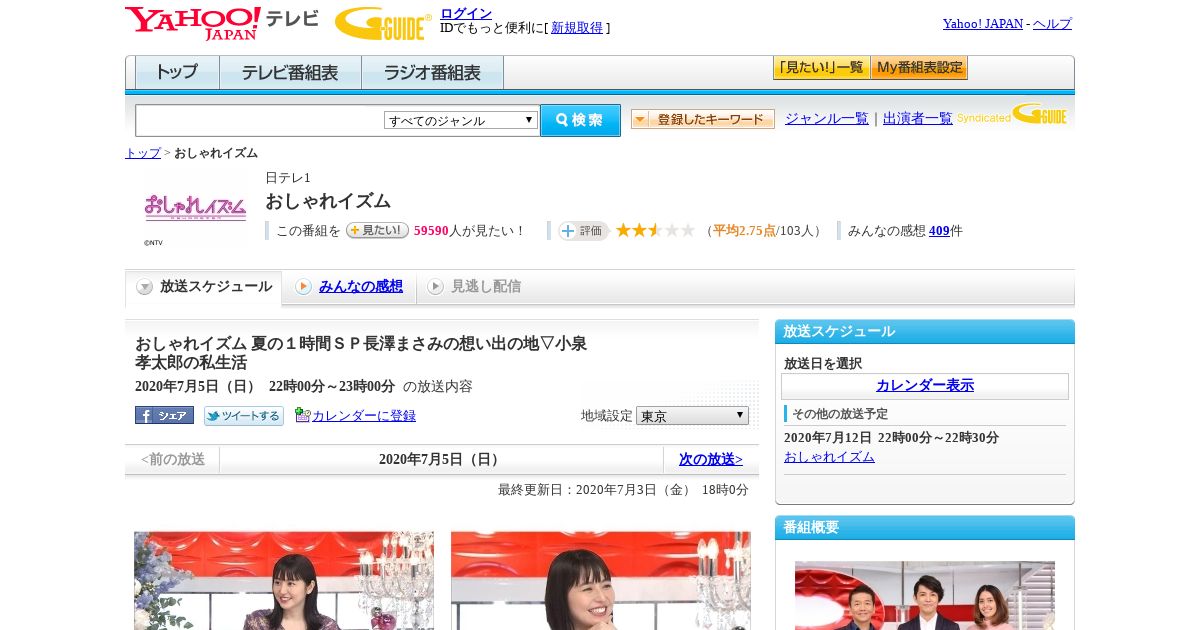Screen dimensions: 1200x630
Task: Select the 見逃し配信 tab
Action: (x=474, y=287)
